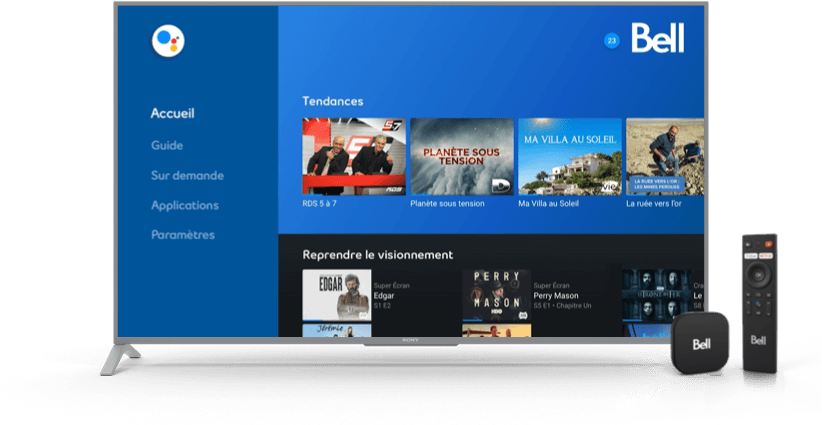This screenshot has height=425, width=822.
Task: Click the Discovery 'D' logo on Planète thumbnail
Action: 501,185
